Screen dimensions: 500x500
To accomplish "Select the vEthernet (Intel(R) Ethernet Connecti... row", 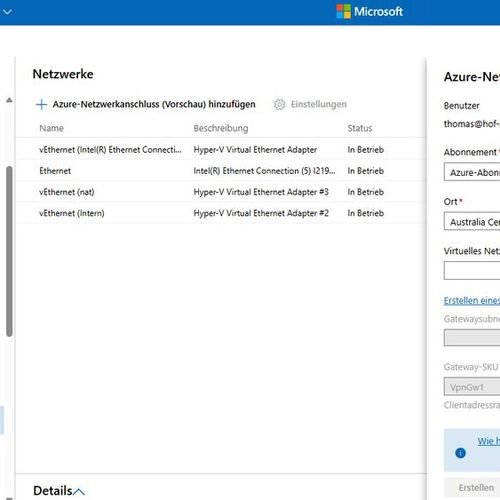I will click(221, 150).
